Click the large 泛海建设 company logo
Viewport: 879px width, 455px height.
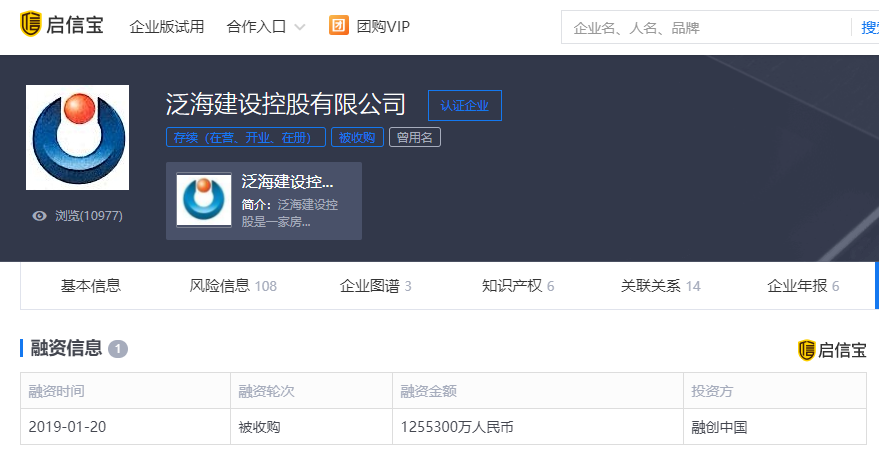coord(77,138)
